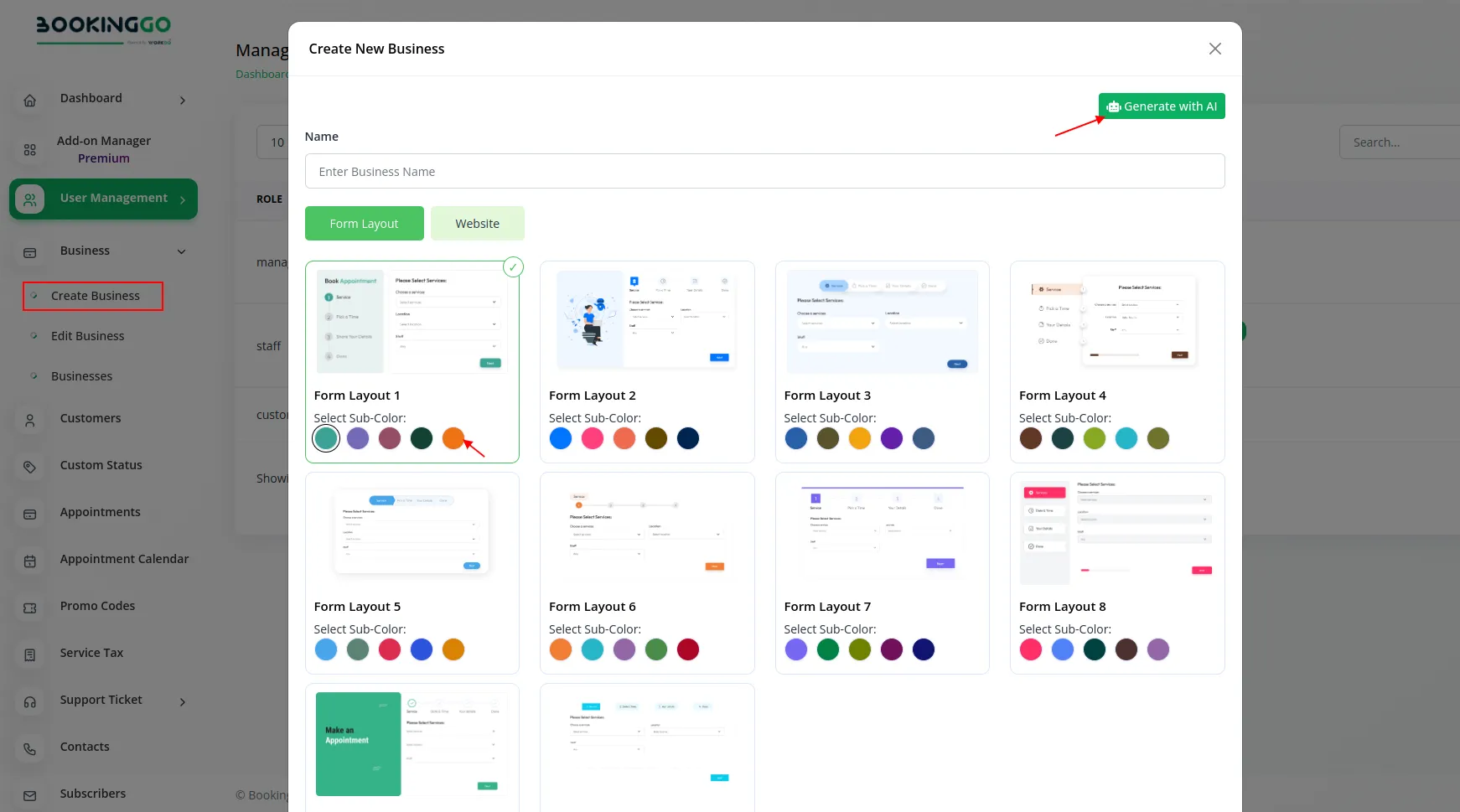Screen dimensions: 1460x812
Task: Click the Appointments icon in sidebar
Action: pyautogui.click(x=29, y=514)
